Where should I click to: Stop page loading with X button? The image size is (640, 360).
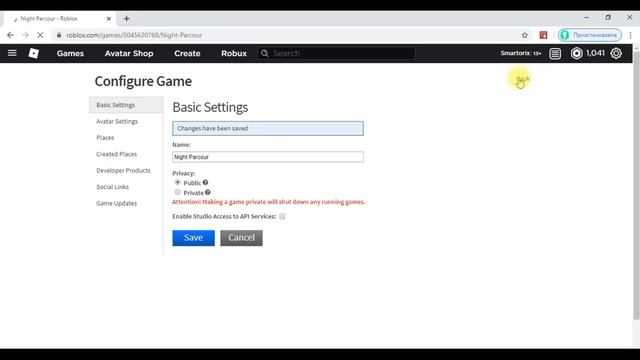coord(40,35)
